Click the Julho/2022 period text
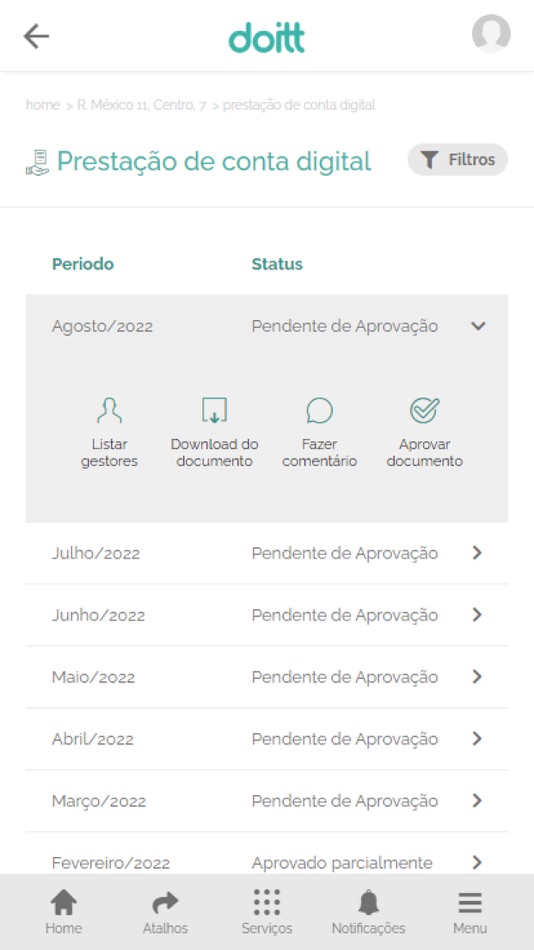This screenshot has width=534, height=950. click(96, 553)
